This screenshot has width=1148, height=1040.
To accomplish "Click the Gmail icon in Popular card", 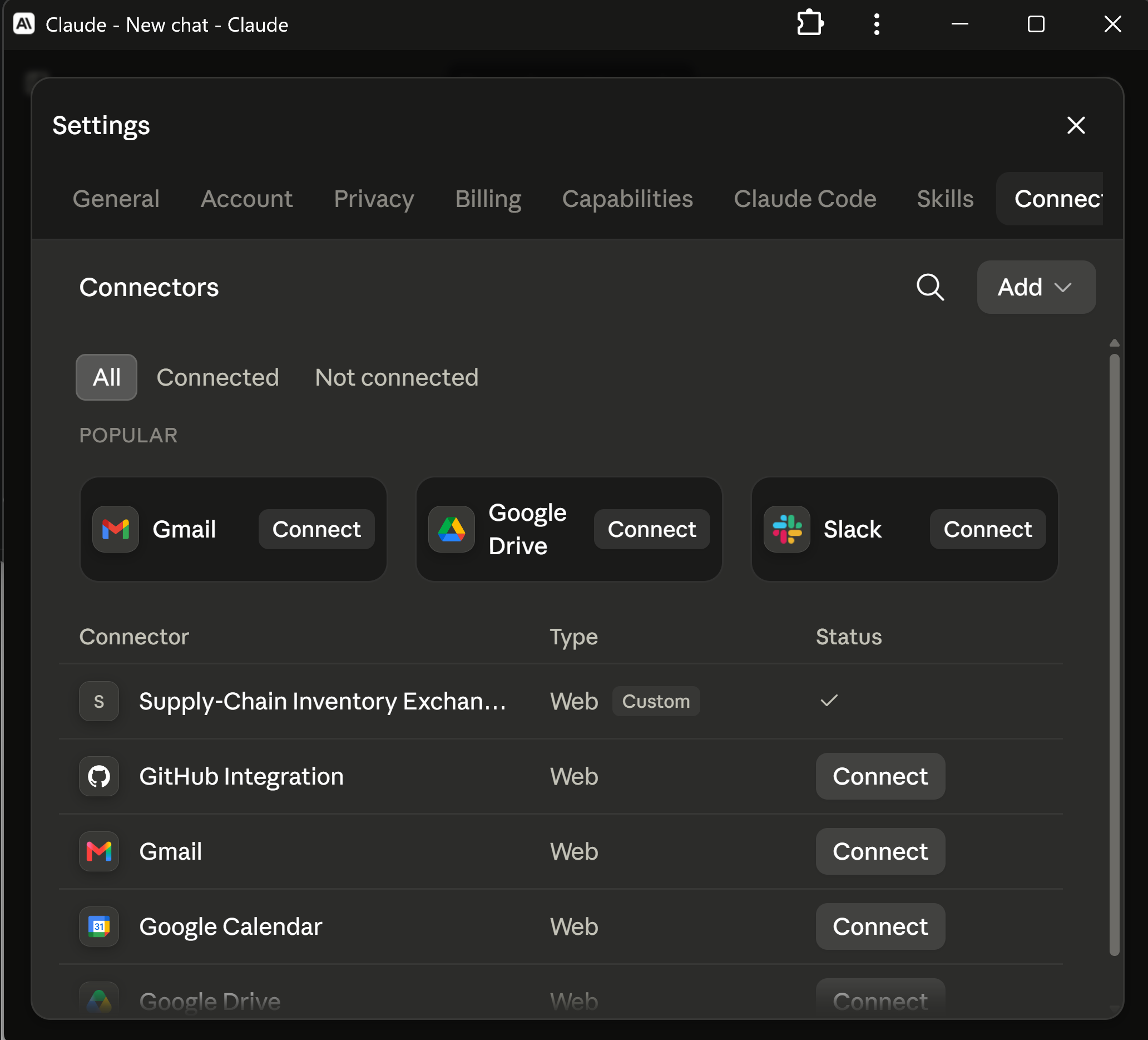I will click(x=116, y=529).
